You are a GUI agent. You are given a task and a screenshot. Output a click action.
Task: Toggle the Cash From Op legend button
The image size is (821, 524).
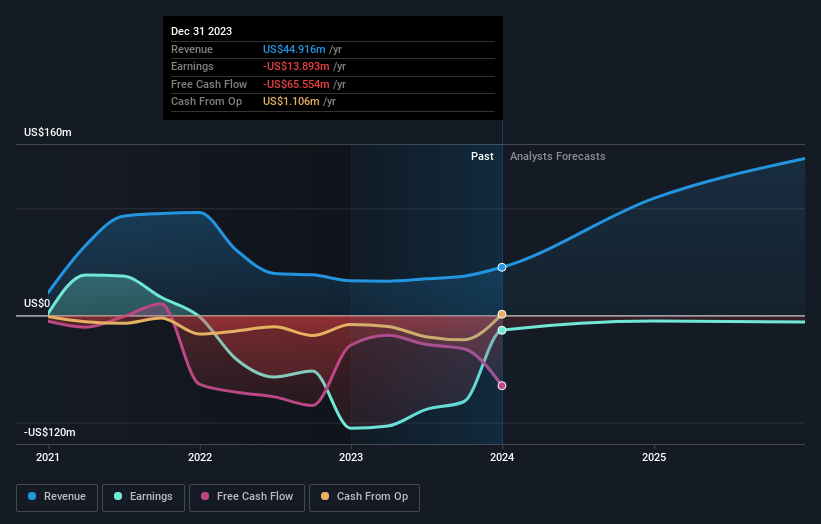tap(364, 497)
